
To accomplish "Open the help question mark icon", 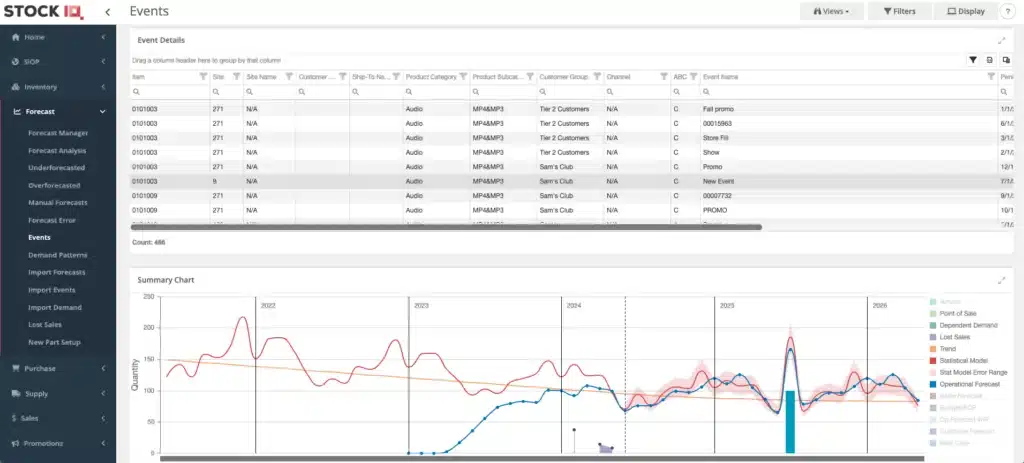I will [x=1008, y=11].
